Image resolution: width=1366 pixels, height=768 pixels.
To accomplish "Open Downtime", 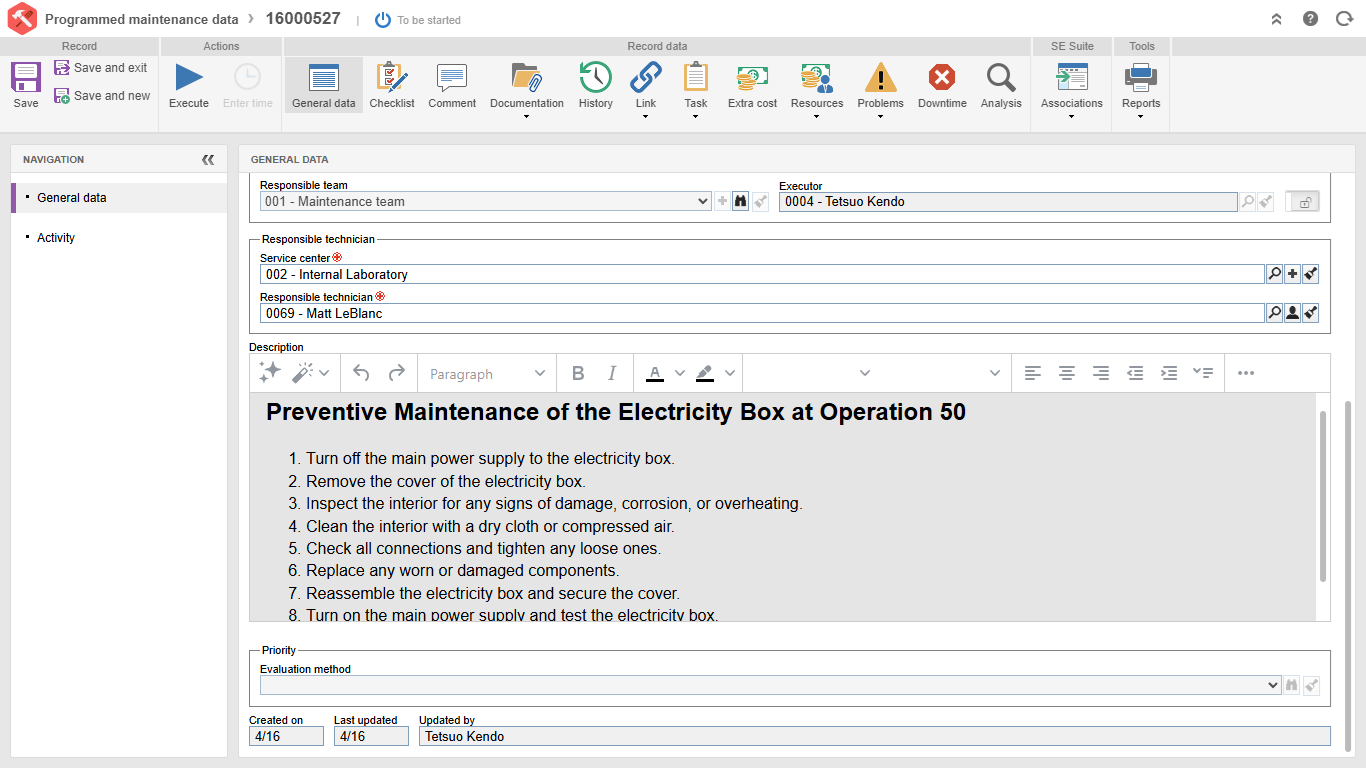I will point(942,86).
